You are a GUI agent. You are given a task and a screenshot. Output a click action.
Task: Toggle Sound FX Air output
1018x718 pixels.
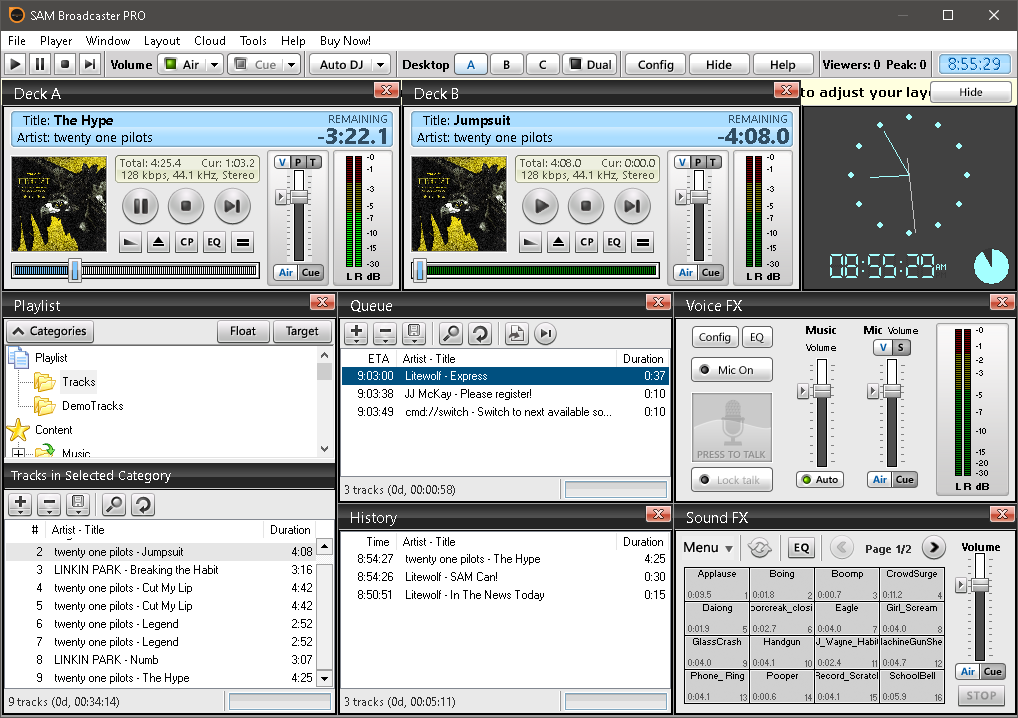coord(967,672)
